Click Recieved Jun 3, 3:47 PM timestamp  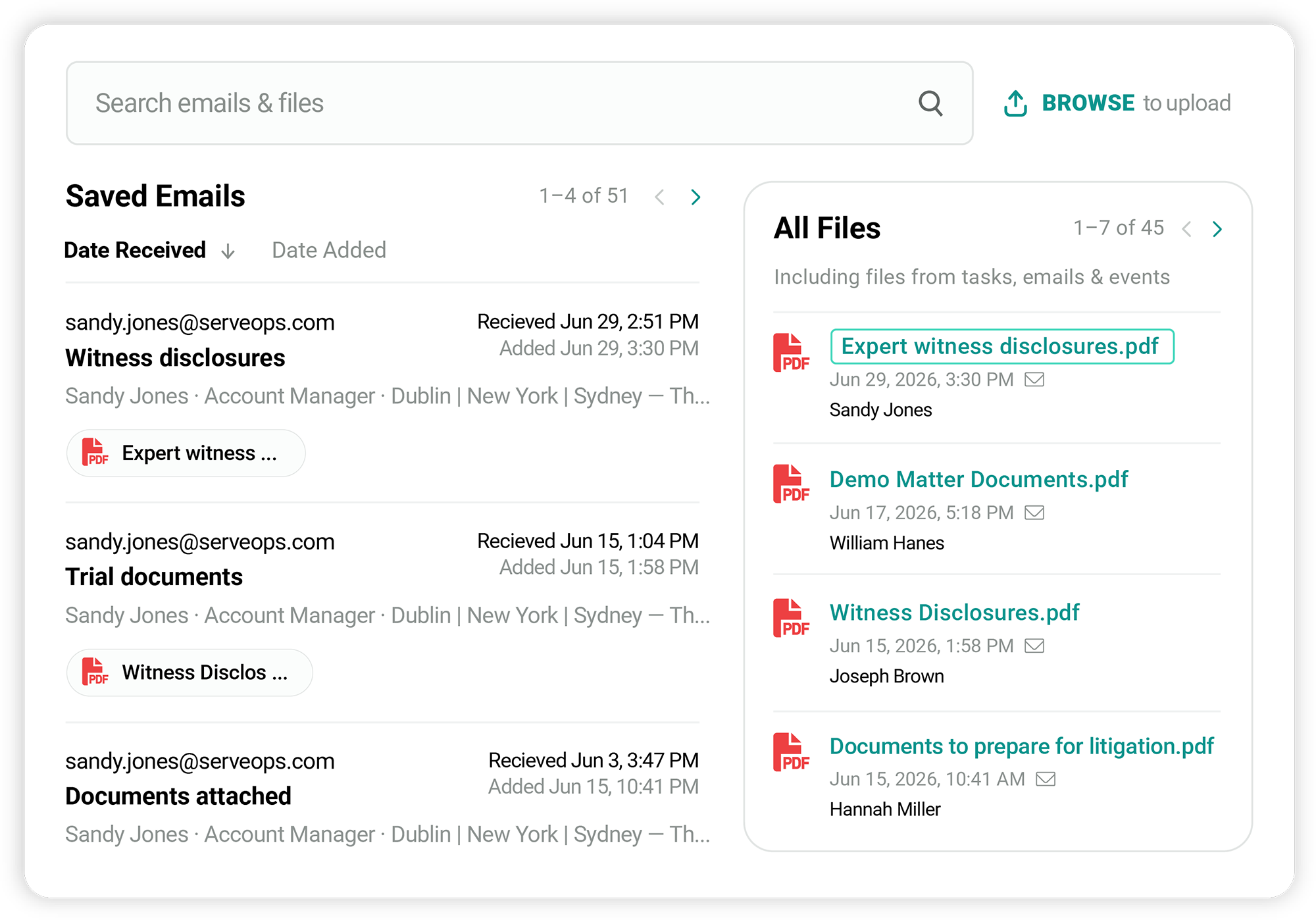[594, 760]
